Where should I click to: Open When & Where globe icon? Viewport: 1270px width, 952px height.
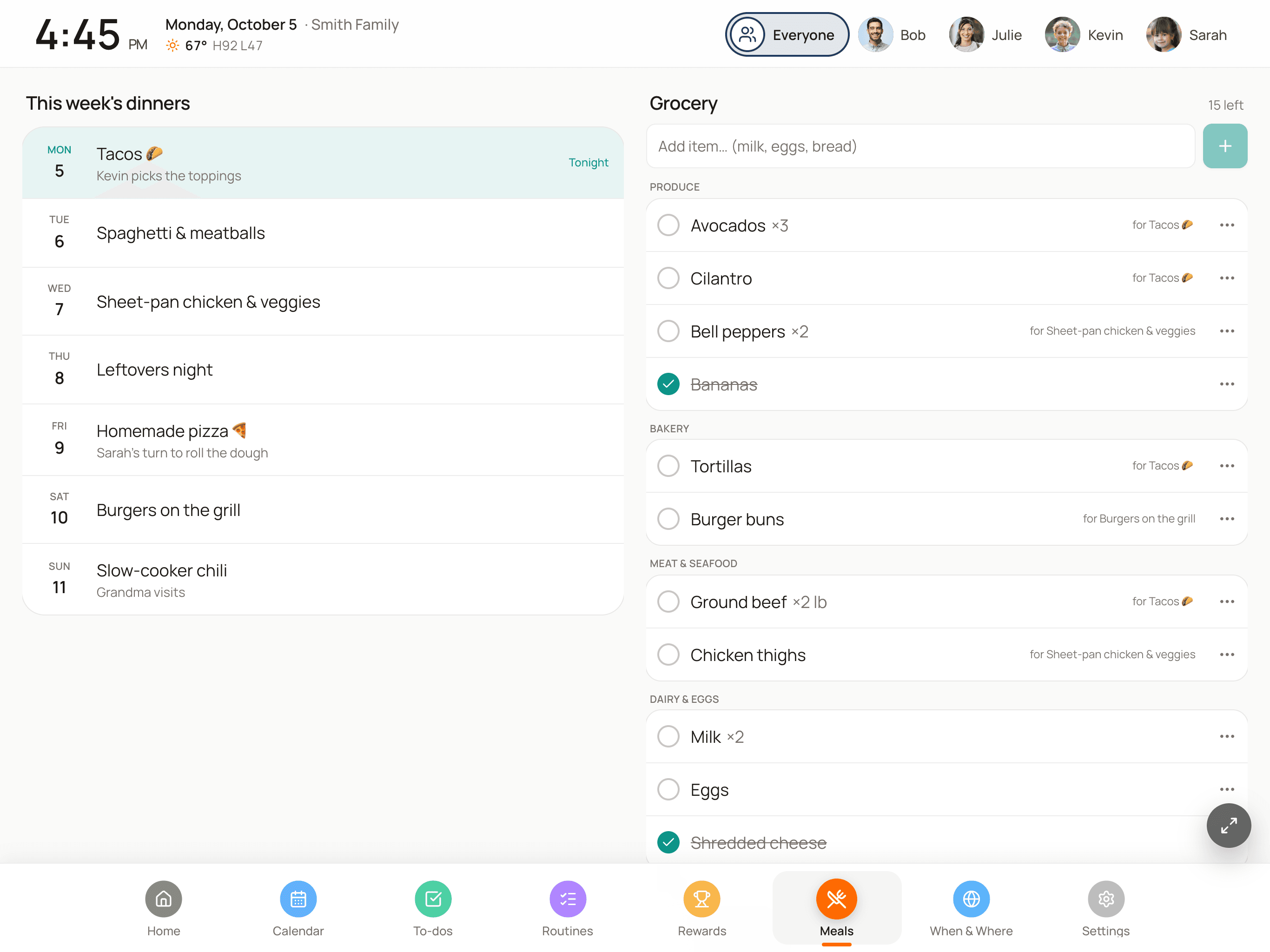(x=972, y=899)
